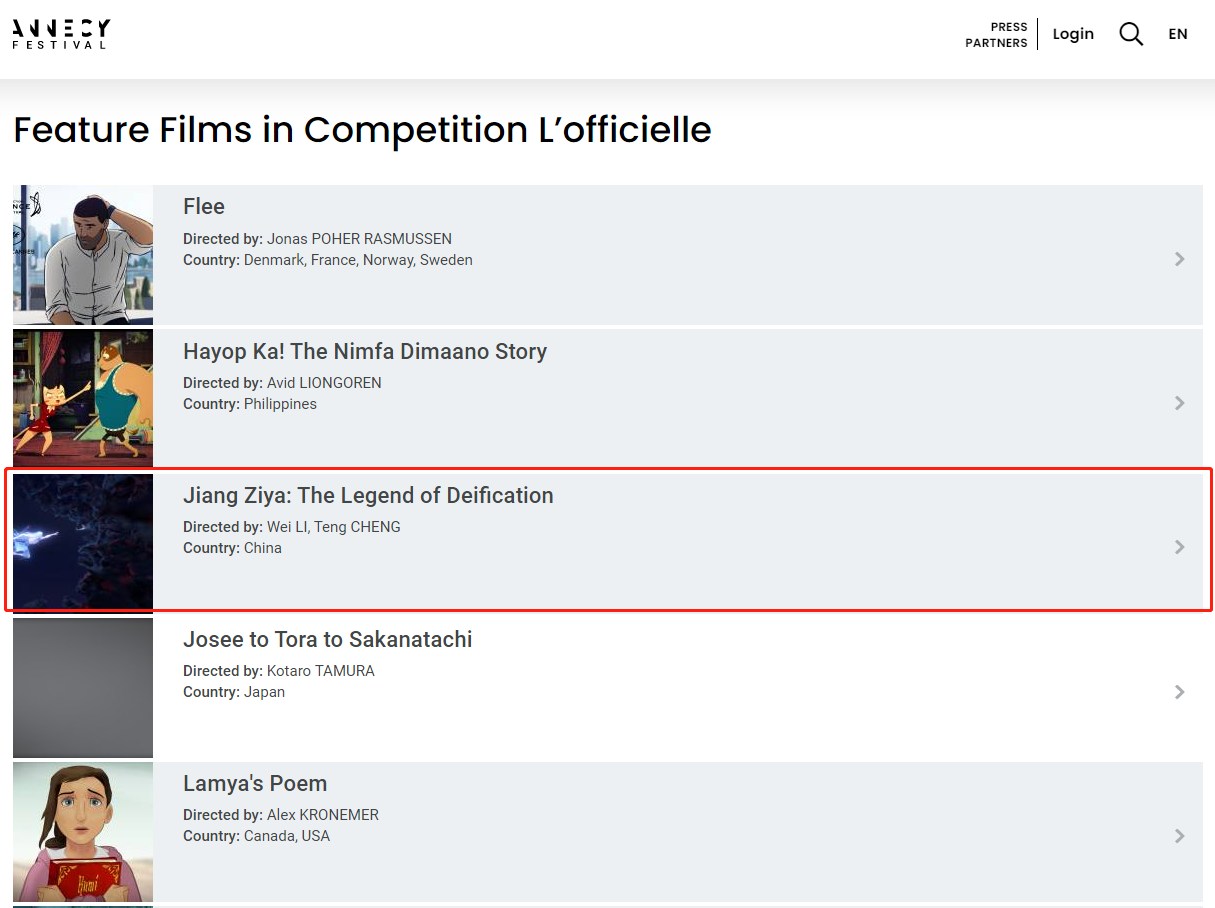
Task: Go to the Partners menu item
Action: click(996, 43)
